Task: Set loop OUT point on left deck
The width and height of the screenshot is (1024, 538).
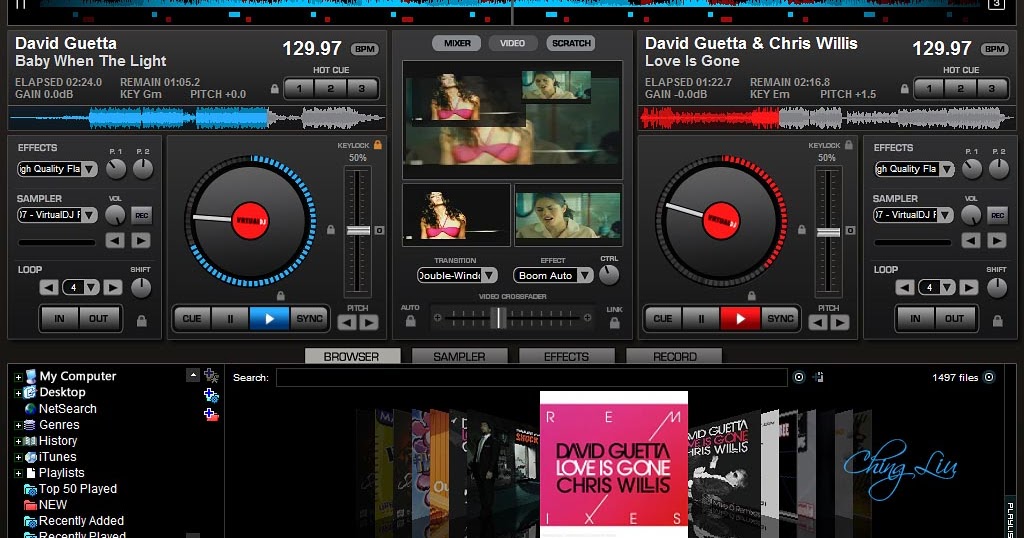Action: (99, 319)
